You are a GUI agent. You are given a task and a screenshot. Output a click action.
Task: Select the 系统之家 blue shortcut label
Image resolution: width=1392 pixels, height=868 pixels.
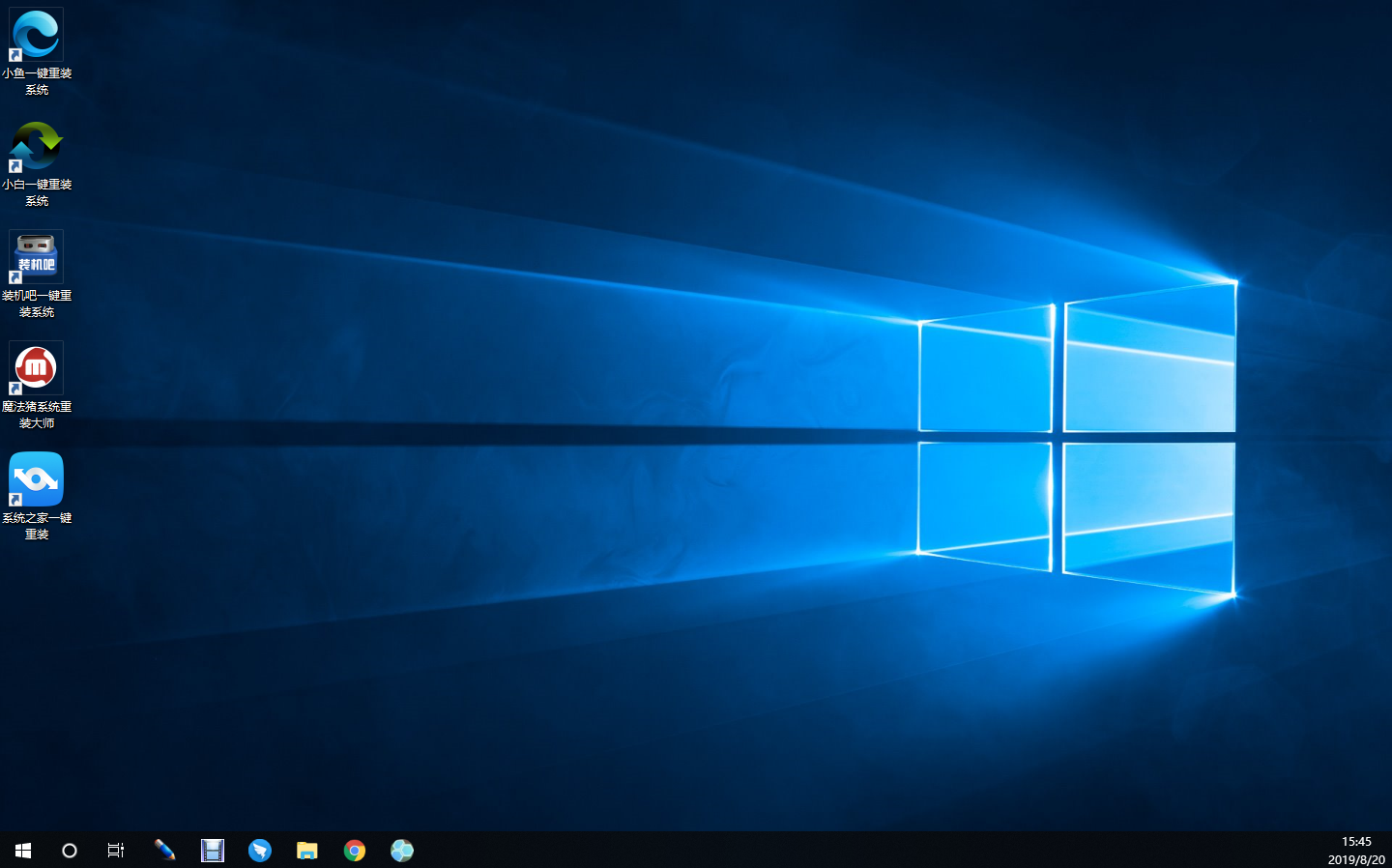[x=37, y=525]
